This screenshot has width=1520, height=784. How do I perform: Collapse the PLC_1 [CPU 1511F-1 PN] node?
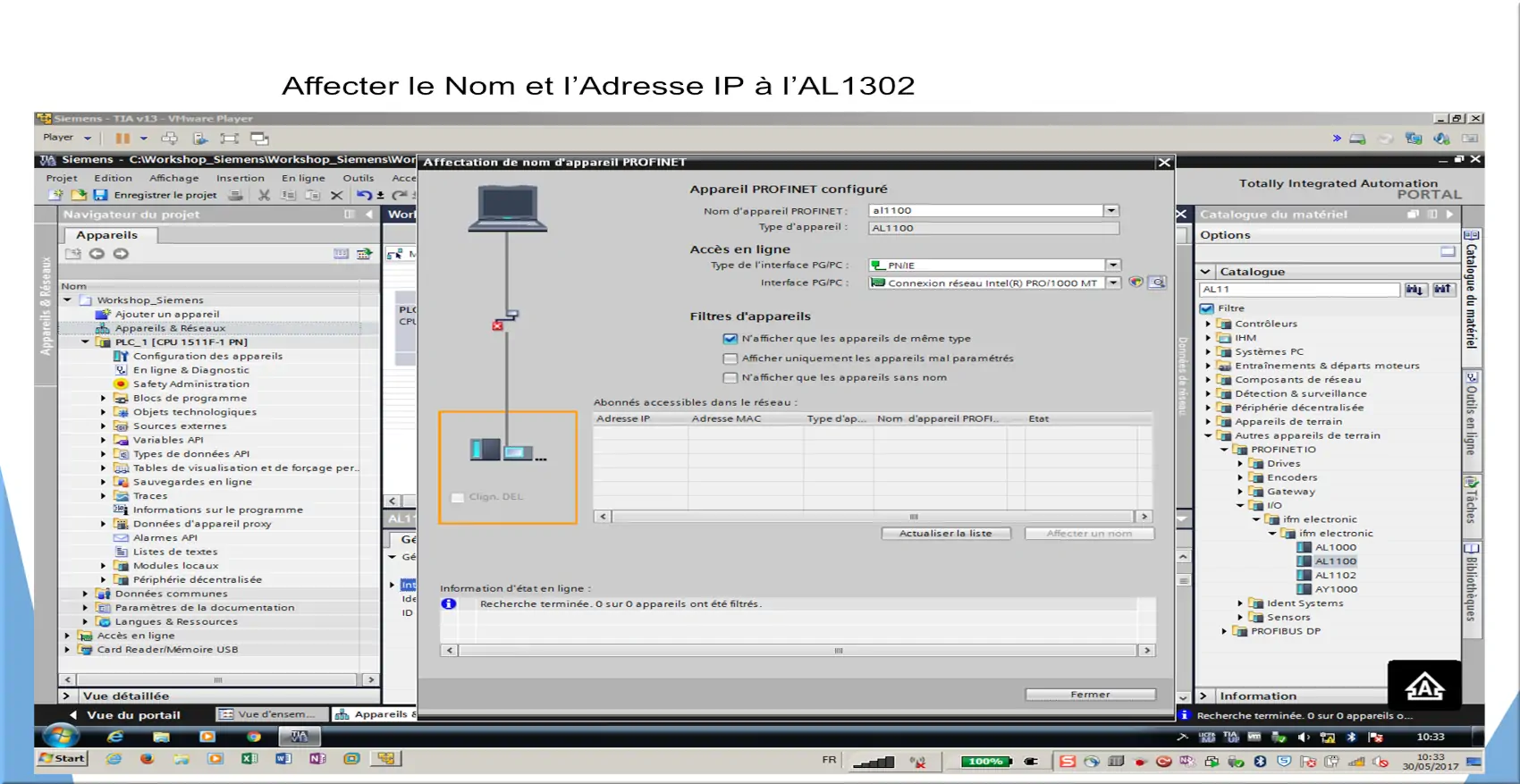85,342
